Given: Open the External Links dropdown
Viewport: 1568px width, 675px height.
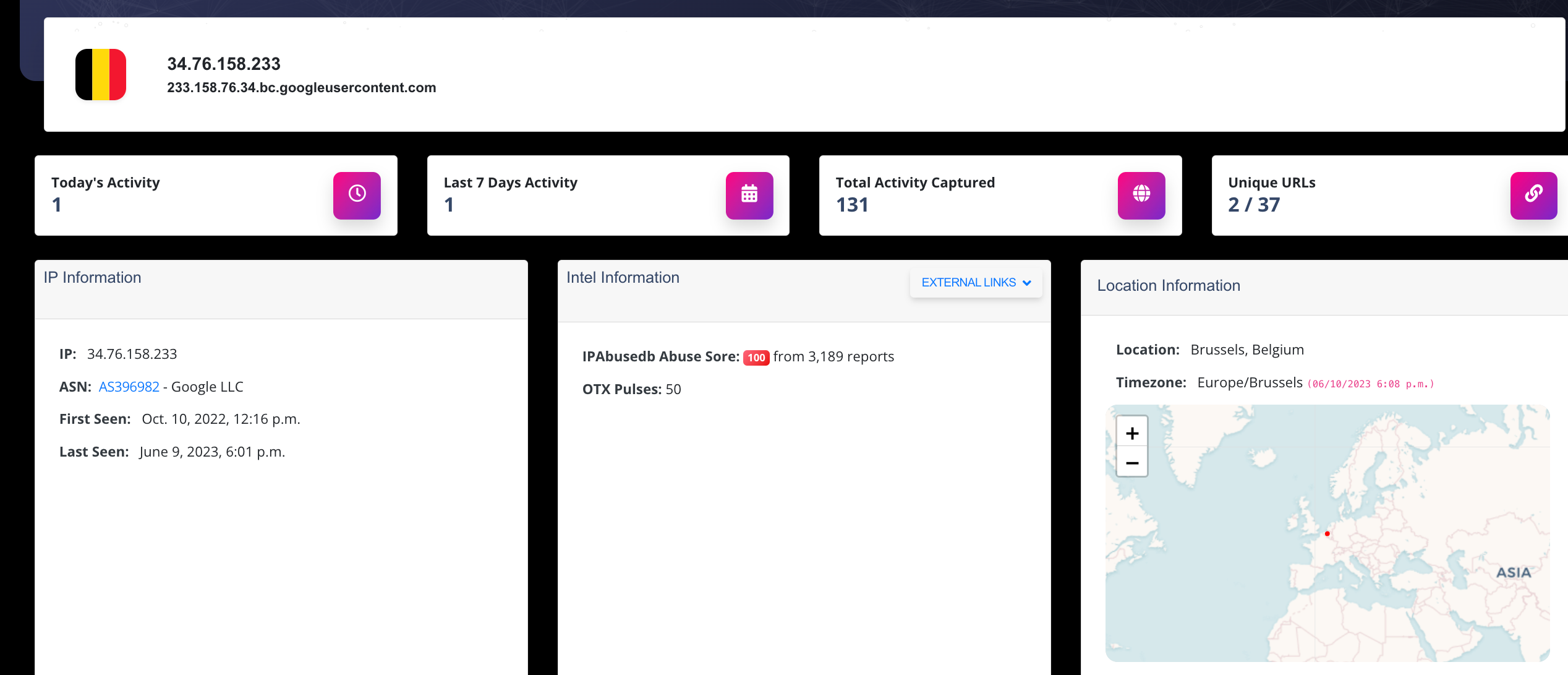Looking at the screenshot, I should point(968,283).
